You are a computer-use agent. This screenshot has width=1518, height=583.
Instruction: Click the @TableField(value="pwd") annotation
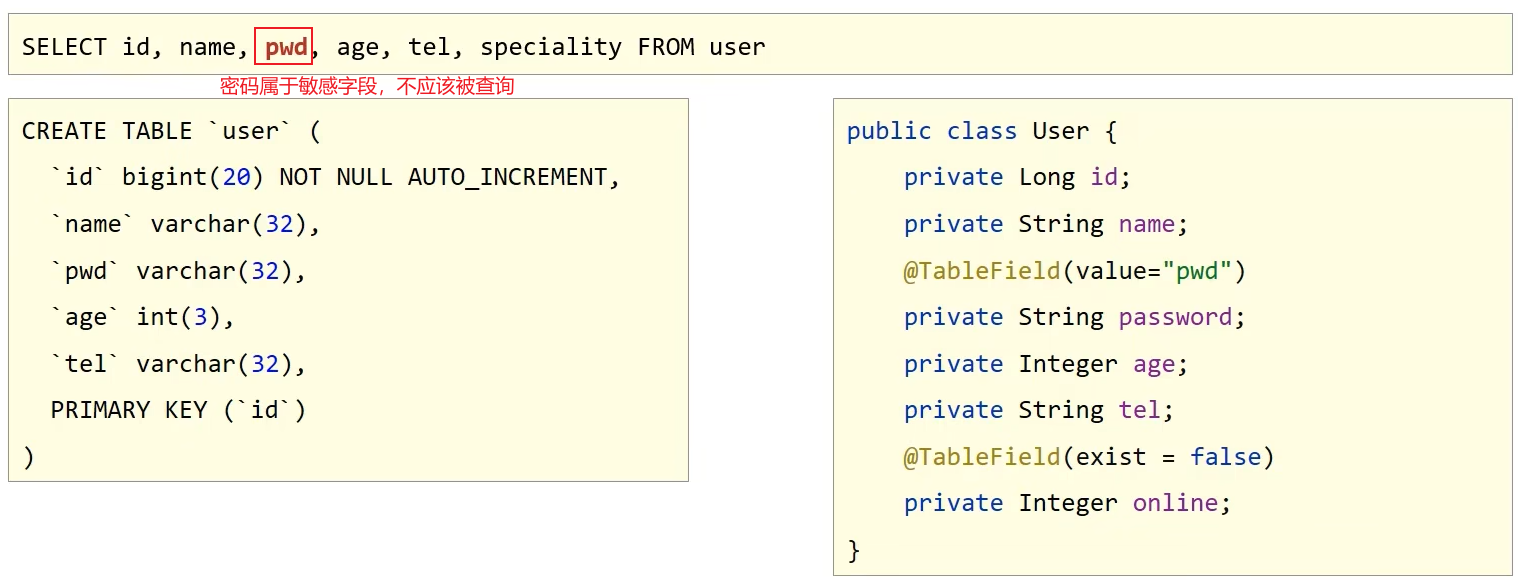coord(1075,271)
